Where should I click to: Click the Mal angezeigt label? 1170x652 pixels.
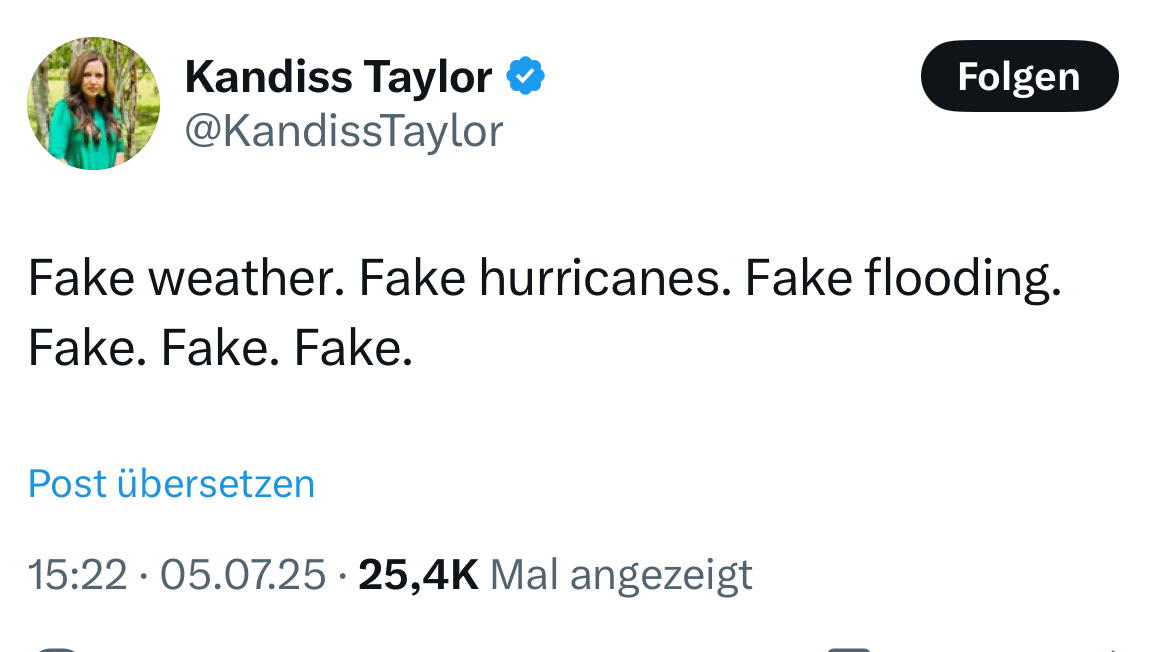[622, 575]
